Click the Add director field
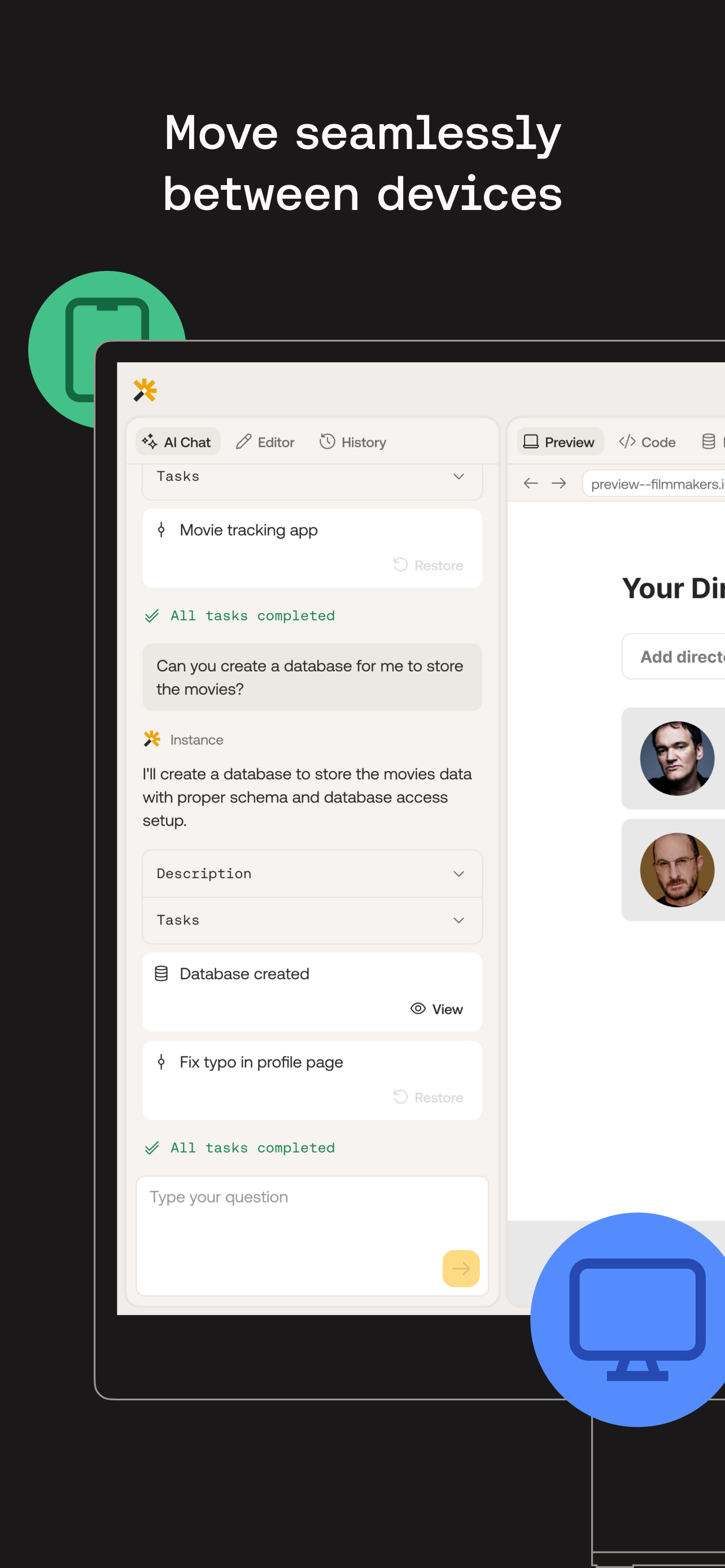Viewport: 725px width, 1568px height. [x=673, y=656]
